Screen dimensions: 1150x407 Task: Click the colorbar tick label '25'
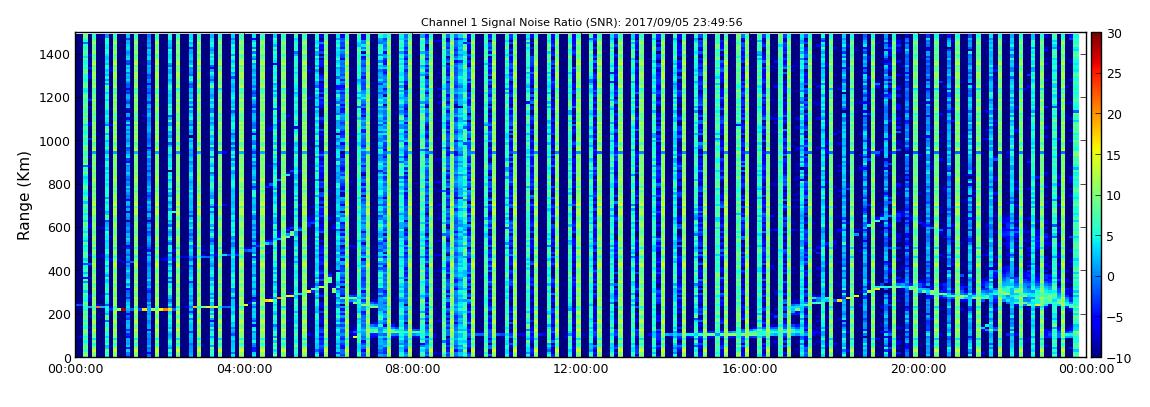[1114, 73]
